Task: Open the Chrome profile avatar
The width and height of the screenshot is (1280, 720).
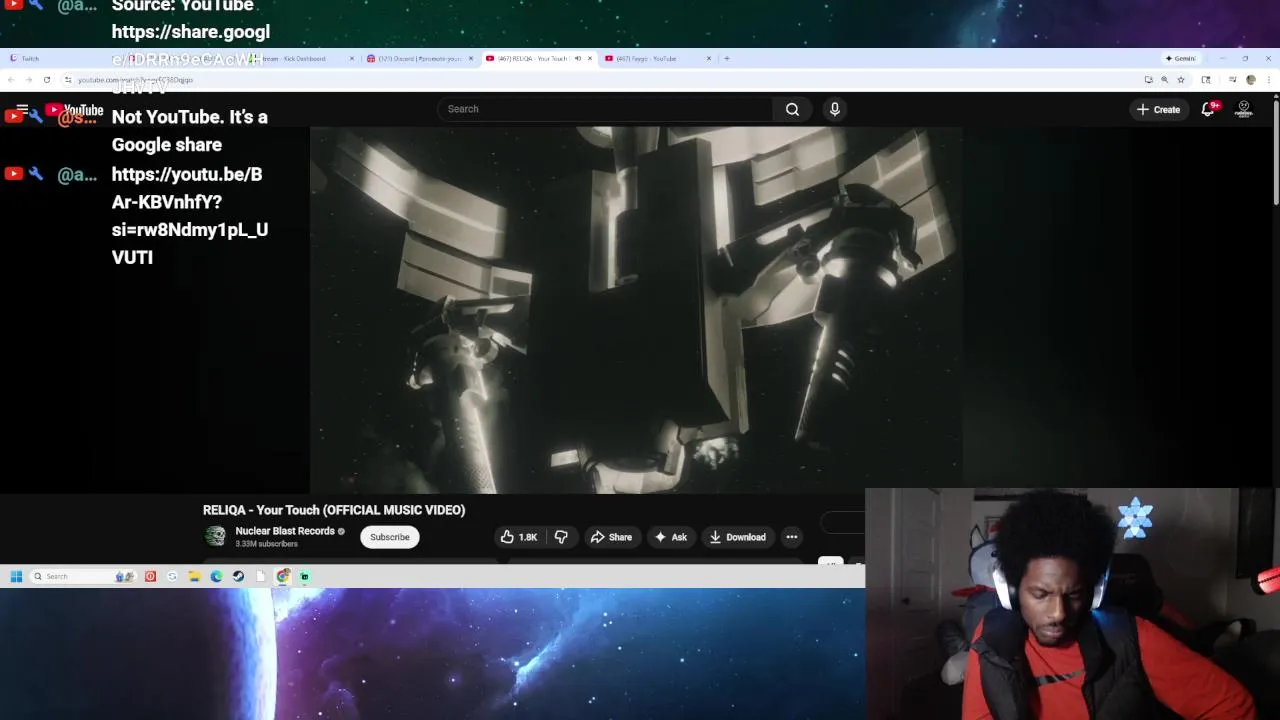Action: click(1250, 80)
